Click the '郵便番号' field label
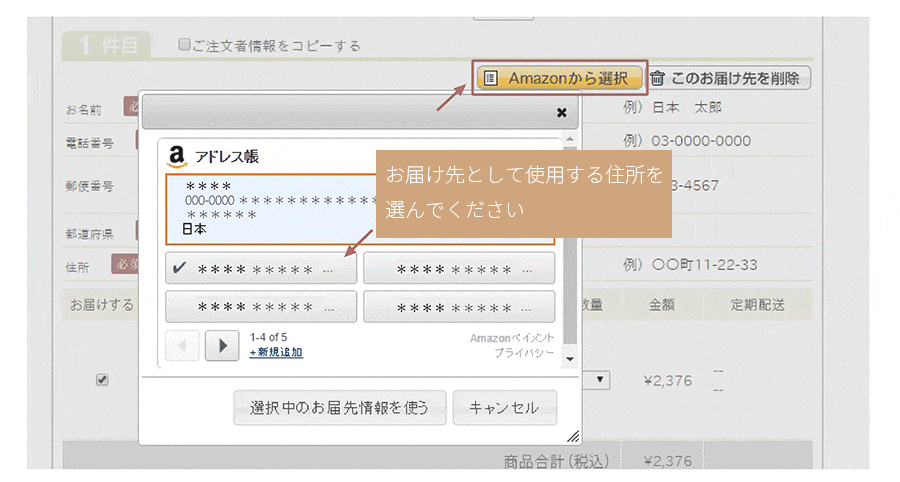This screenshot has width=900, height=482. 89,186
